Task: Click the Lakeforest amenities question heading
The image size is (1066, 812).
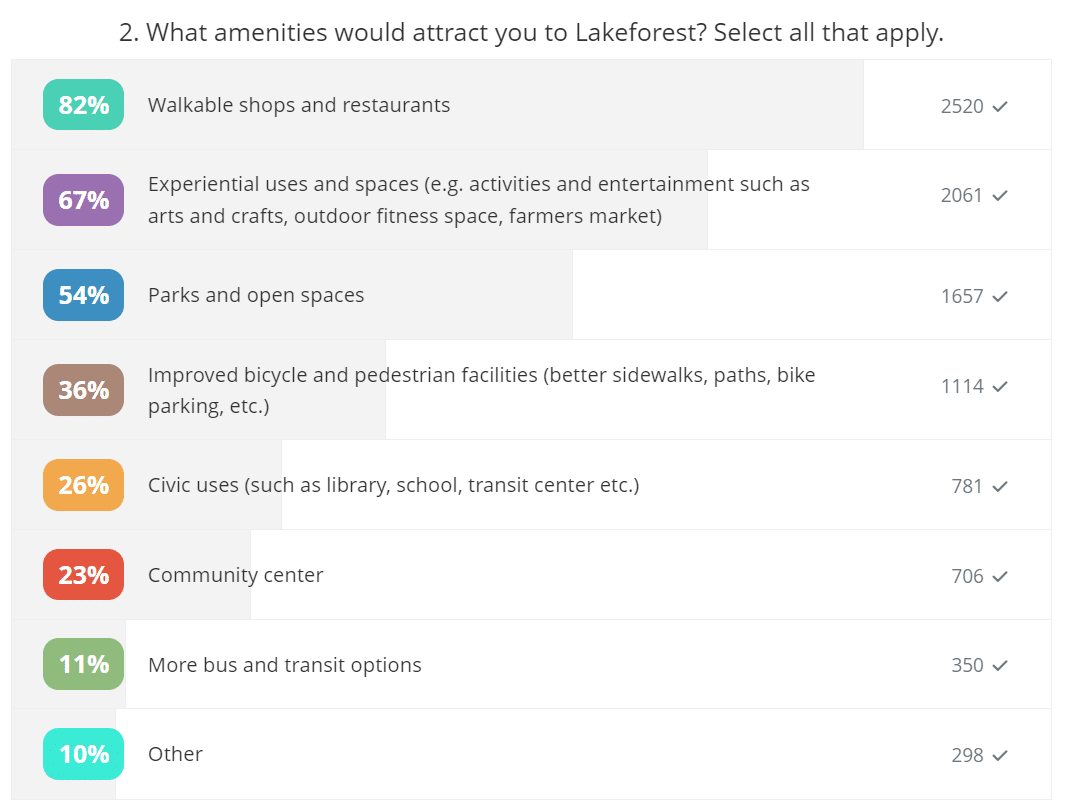Action: (531, 32)
